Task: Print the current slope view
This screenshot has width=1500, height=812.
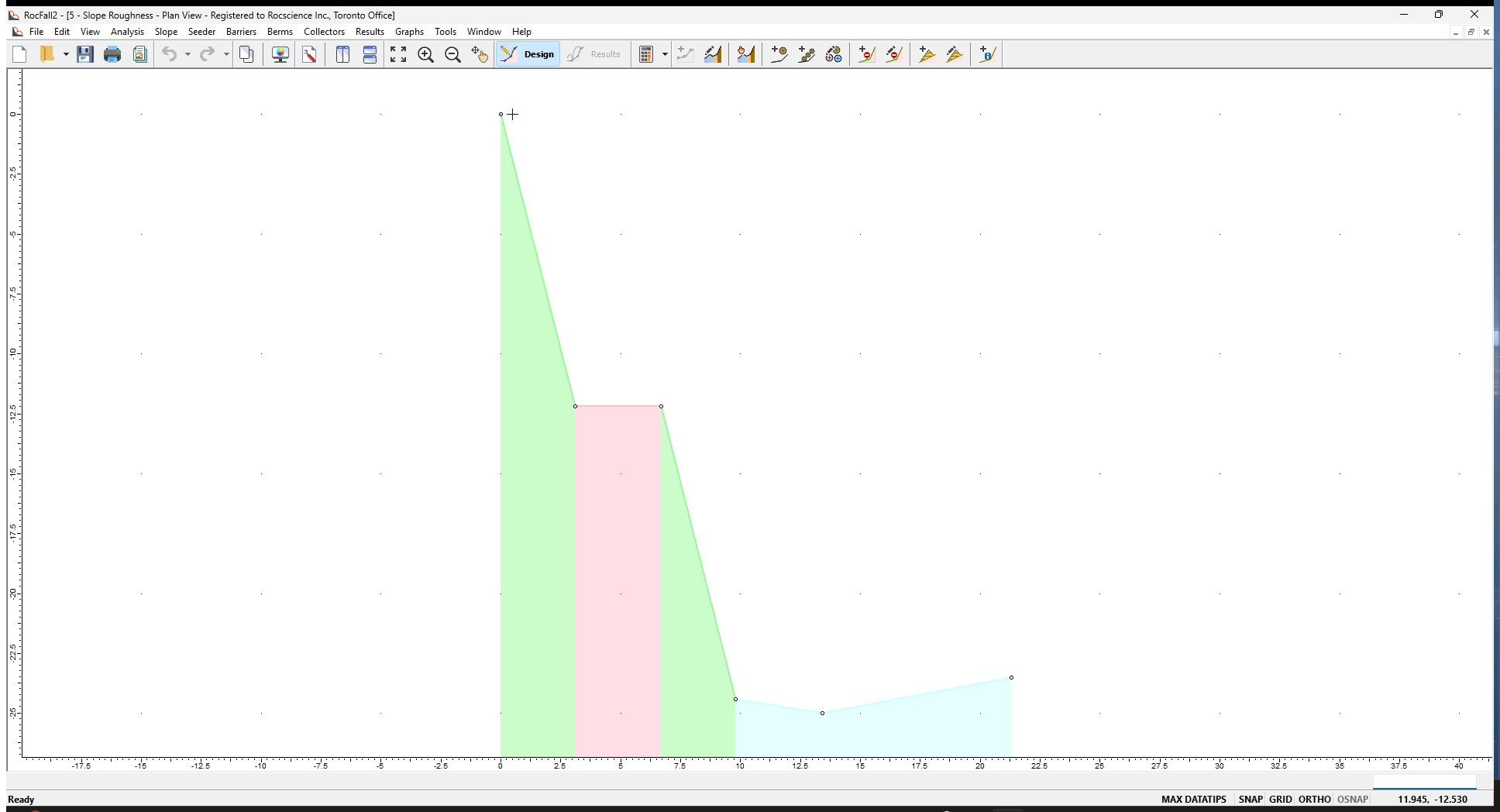Action: tap(112, 54)
